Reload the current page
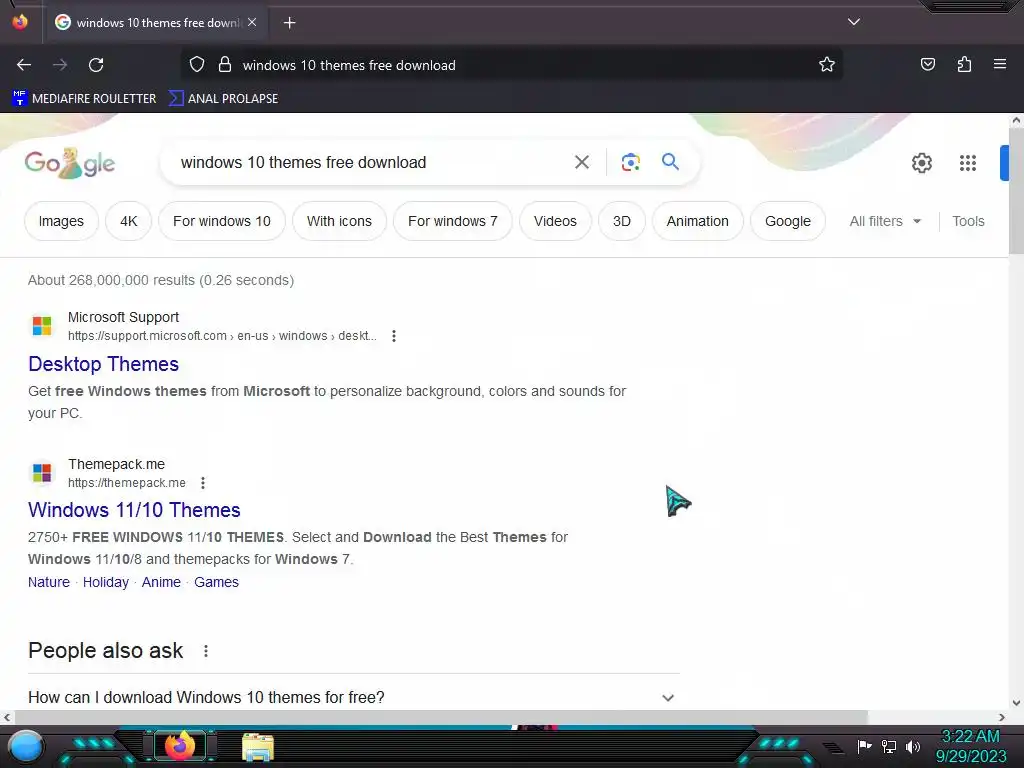Viewport: 1024px width, 768px height. pos(96,65)
